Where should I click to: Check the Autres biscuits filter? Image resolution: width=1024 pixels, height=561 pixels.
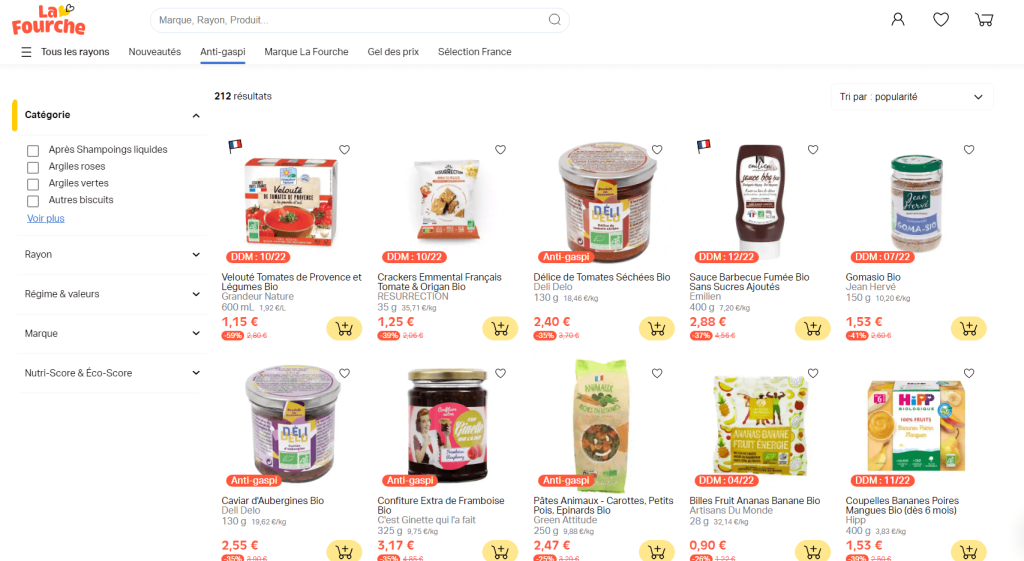coord(33,201)
